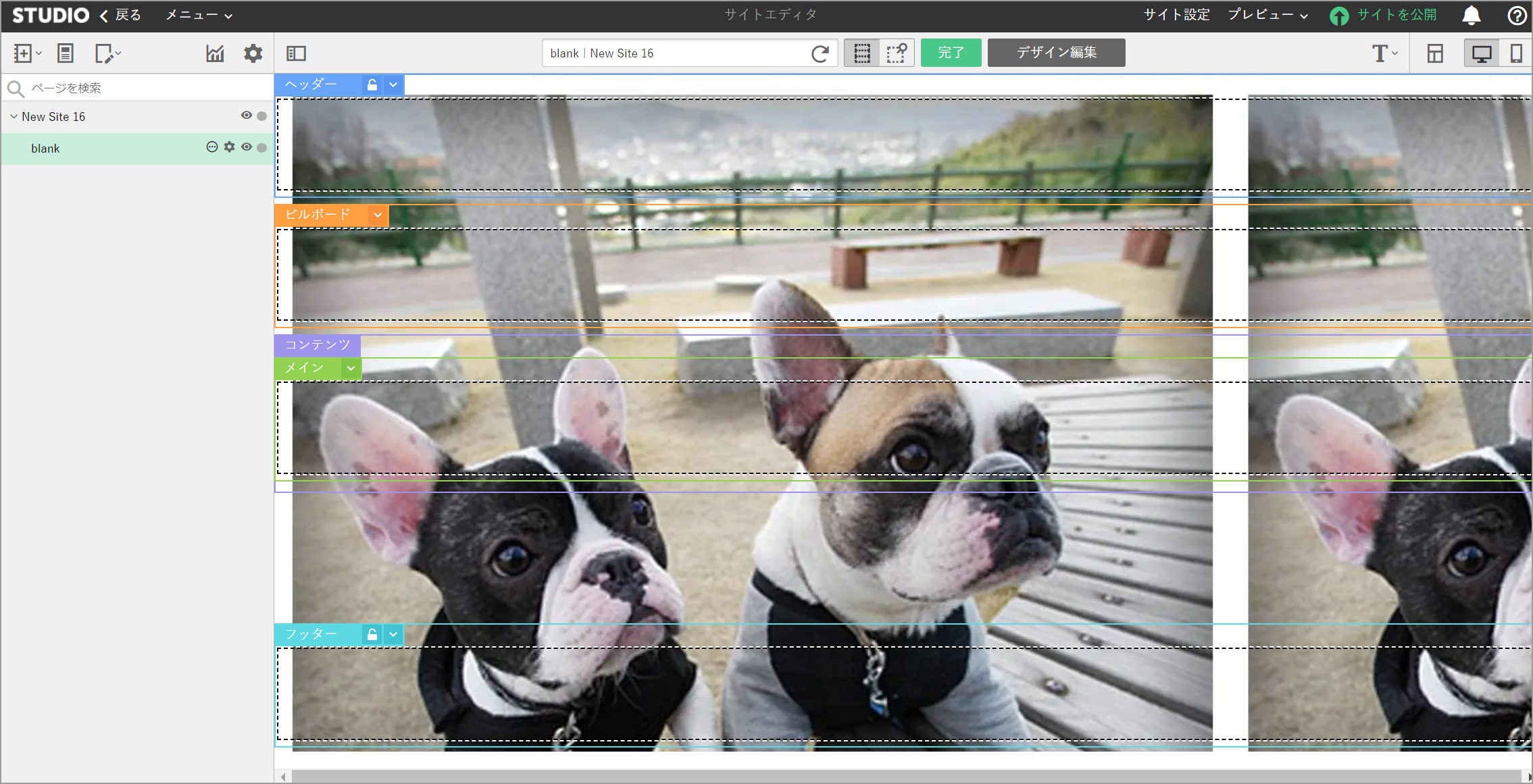The image size is (1533, 784).
Task: Toggle the sidebar panel icon
Action: (x=296, y=53)
